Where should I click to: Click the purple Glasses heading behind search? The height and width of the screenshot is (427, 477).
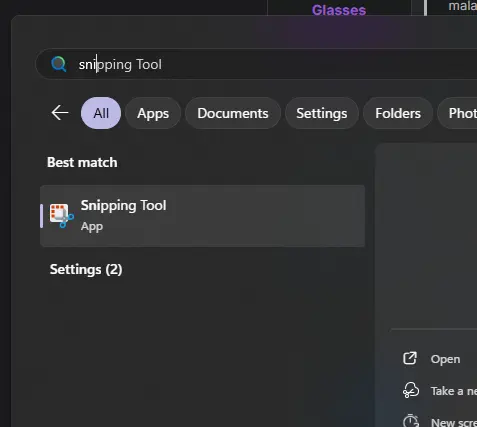(x=339, y=10)
